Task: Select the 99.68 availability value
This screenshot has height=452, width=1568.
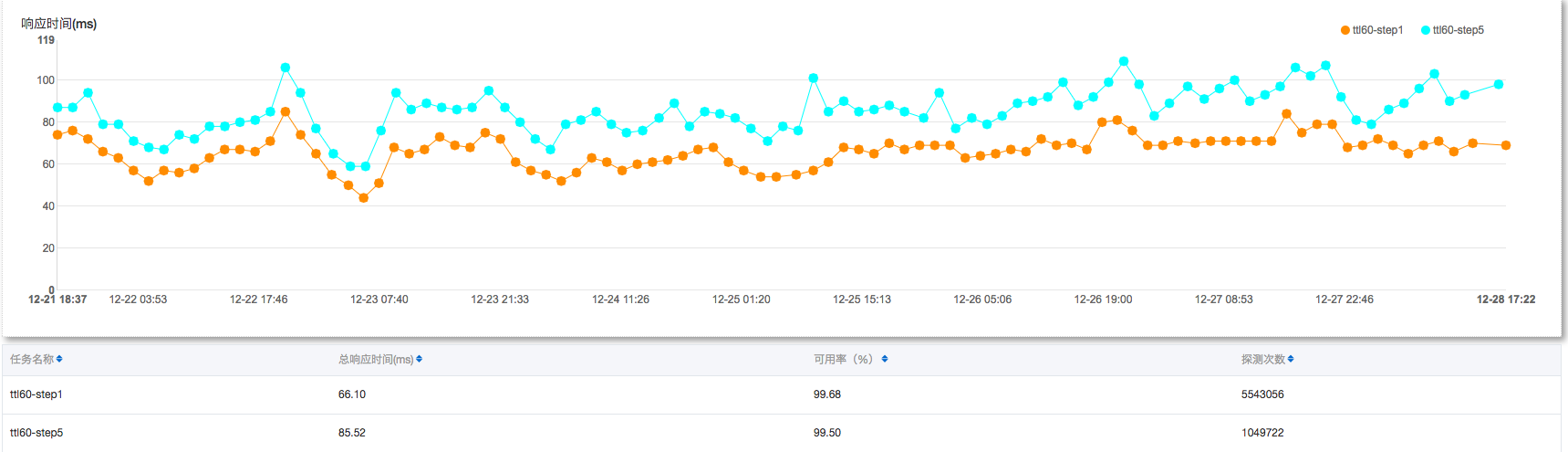Action: 827,394
